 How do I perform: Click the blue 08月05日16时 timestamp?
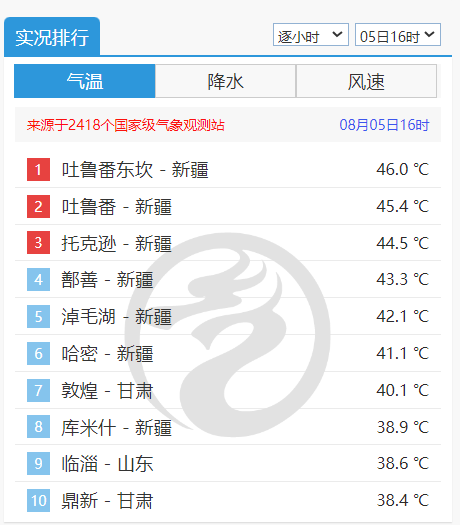(384, 125)
